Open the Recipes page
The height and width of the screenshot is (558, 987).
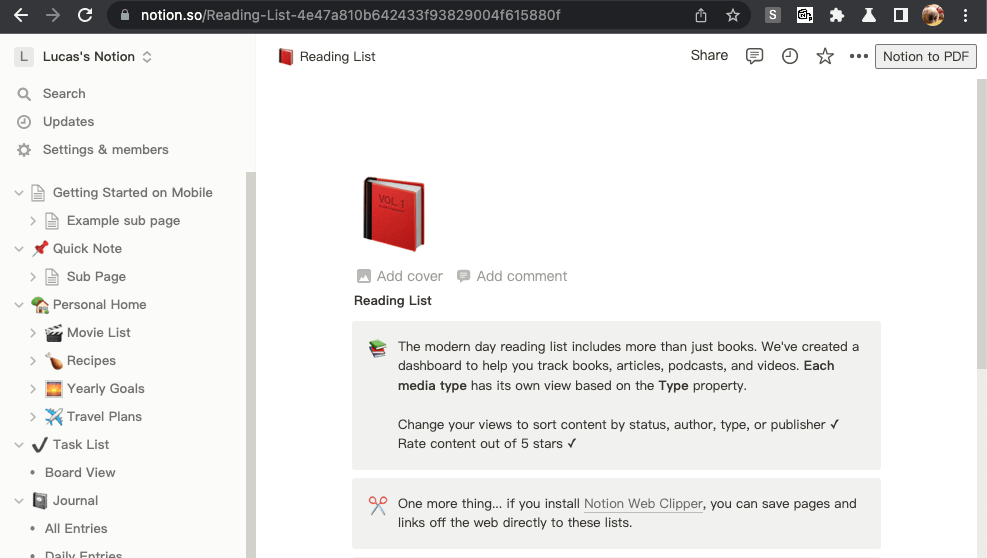coord(91,361)
